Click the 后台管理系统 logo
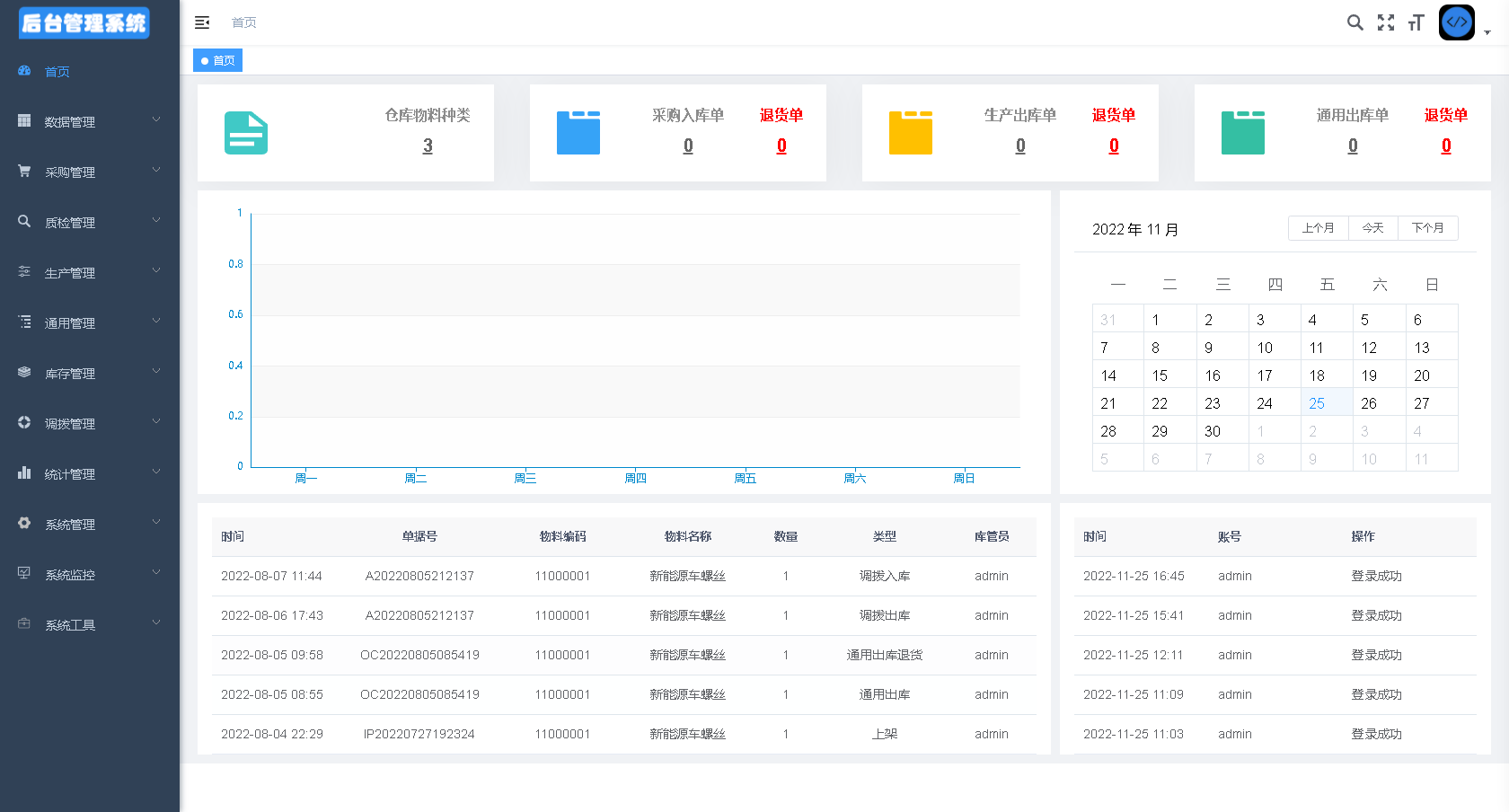 [84, 22]
